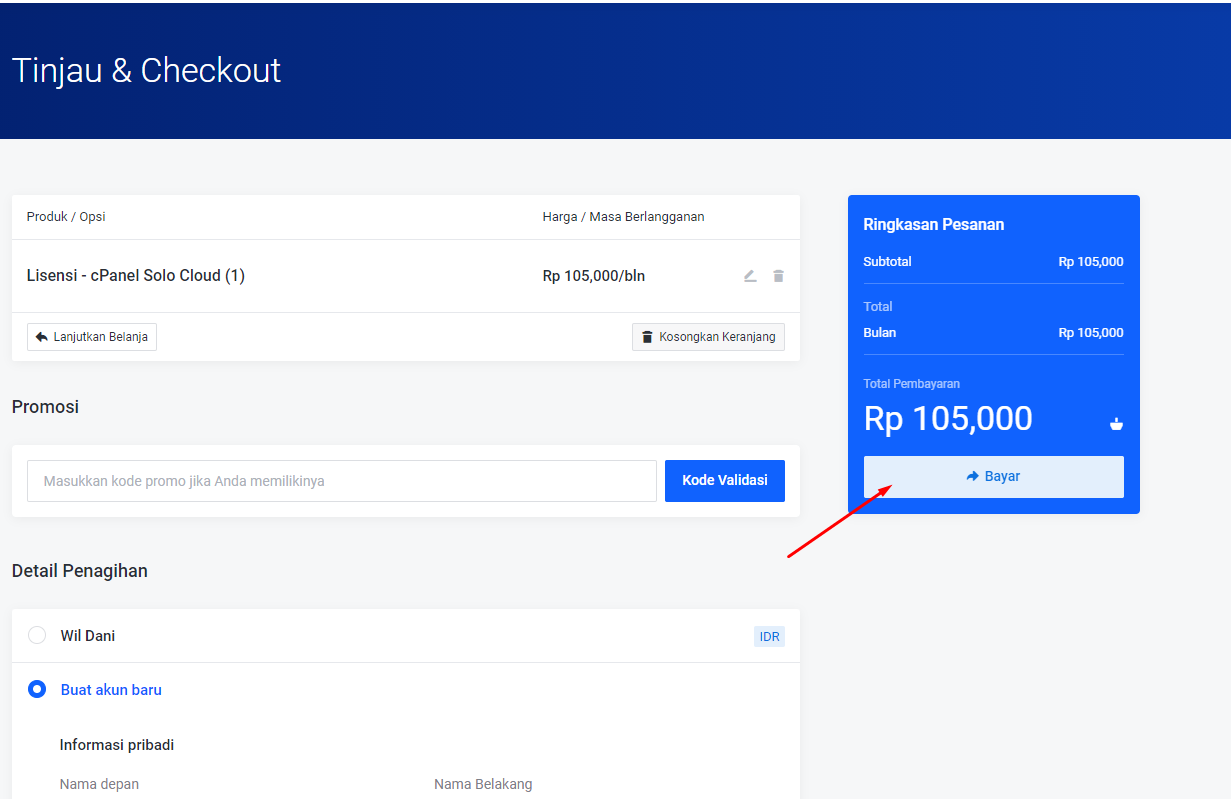1231x799 pixels.
Task: Click the Nama Belakang field label
Action: (x=483, y=784)
